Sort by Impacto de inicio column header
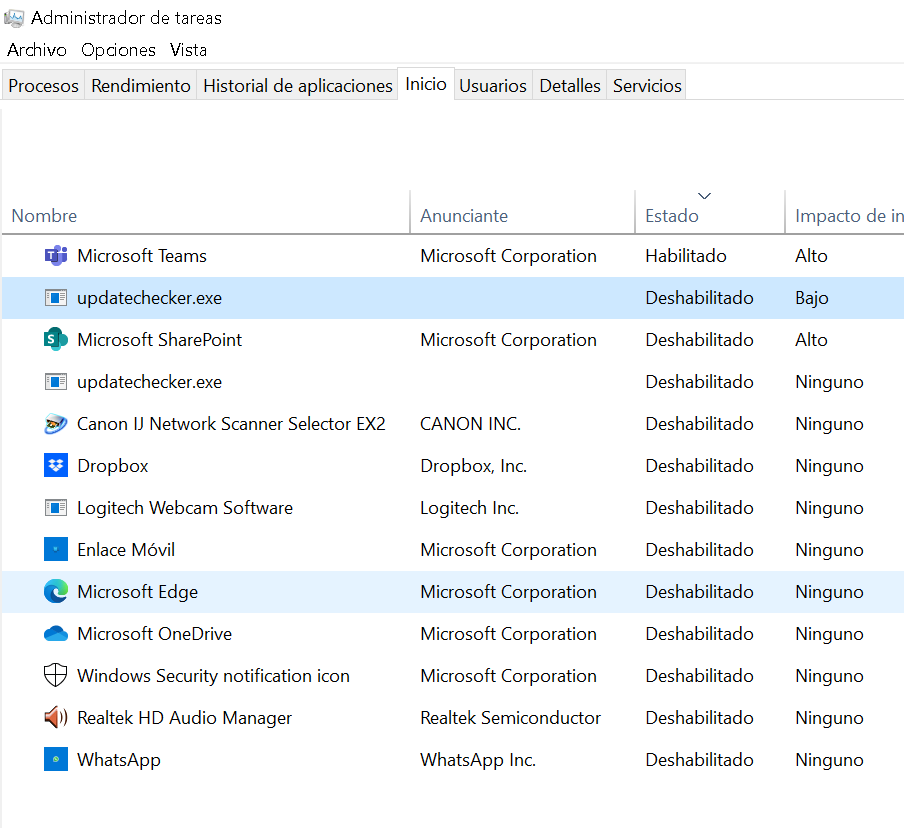The width and height of the screenshot is (904, 828). point(845,212)
